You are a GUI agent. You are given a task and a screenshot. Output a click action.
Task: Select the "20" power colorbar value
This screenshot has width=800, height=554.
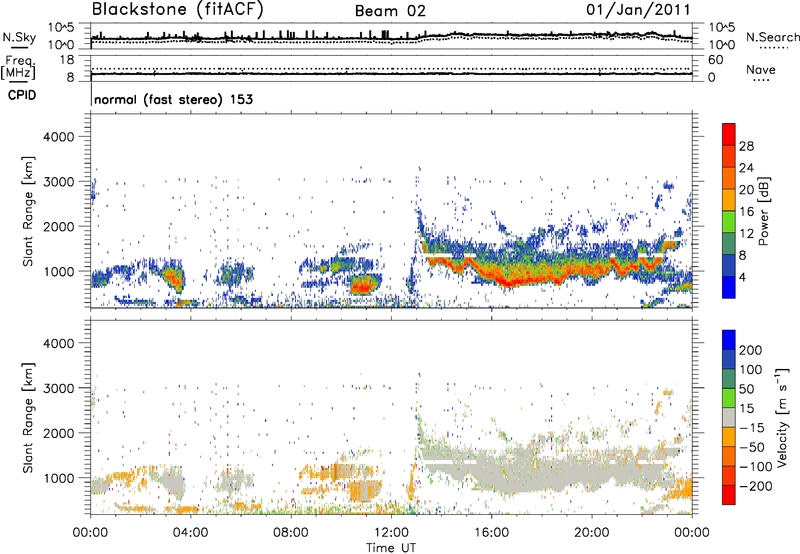(x=746, y=190)
